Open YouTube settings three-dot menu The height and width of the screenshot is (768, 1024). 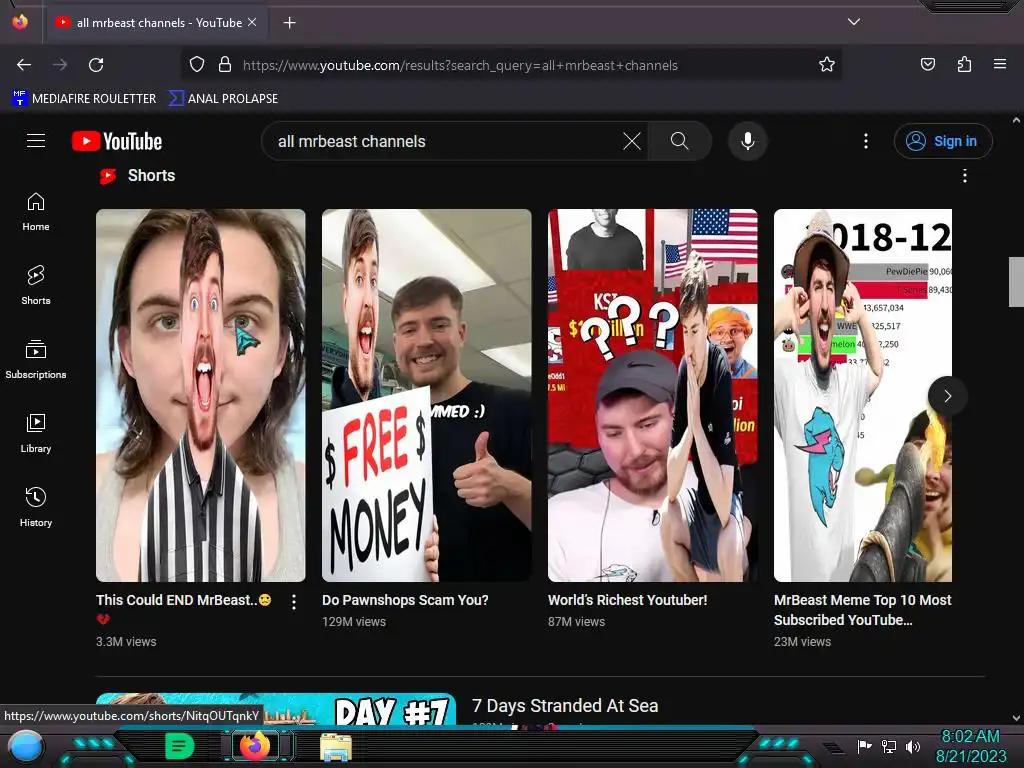click(x=866, y=141)
